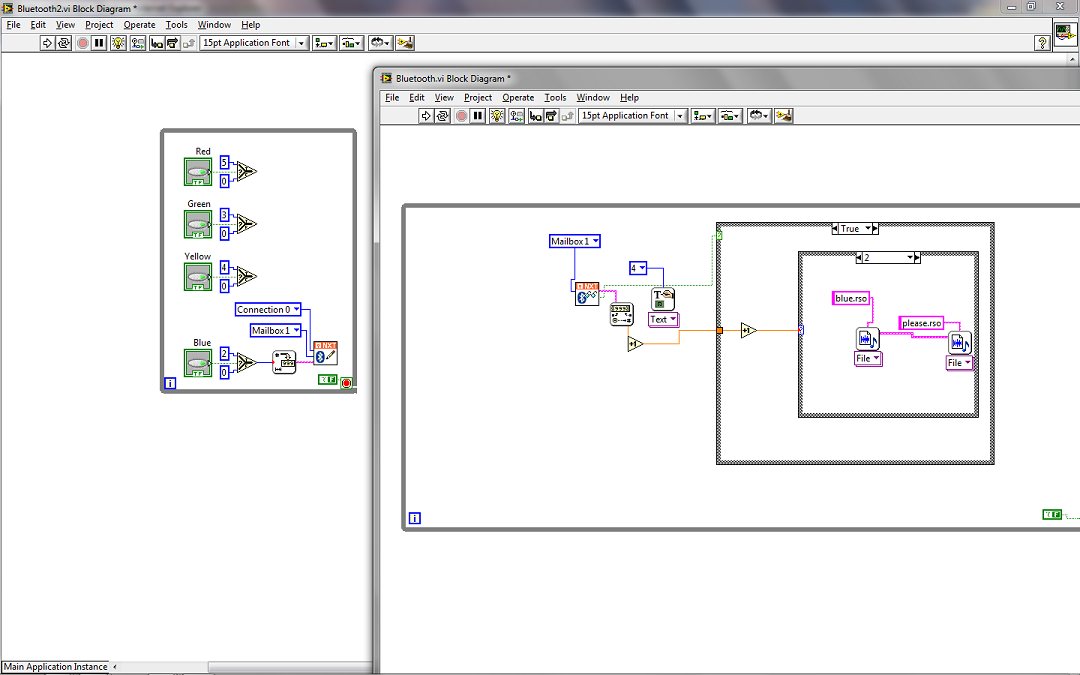The height and width of the screenshot is (675, 1080).
Task: Click Select function wired to Blue terminal
Action: 246,362
